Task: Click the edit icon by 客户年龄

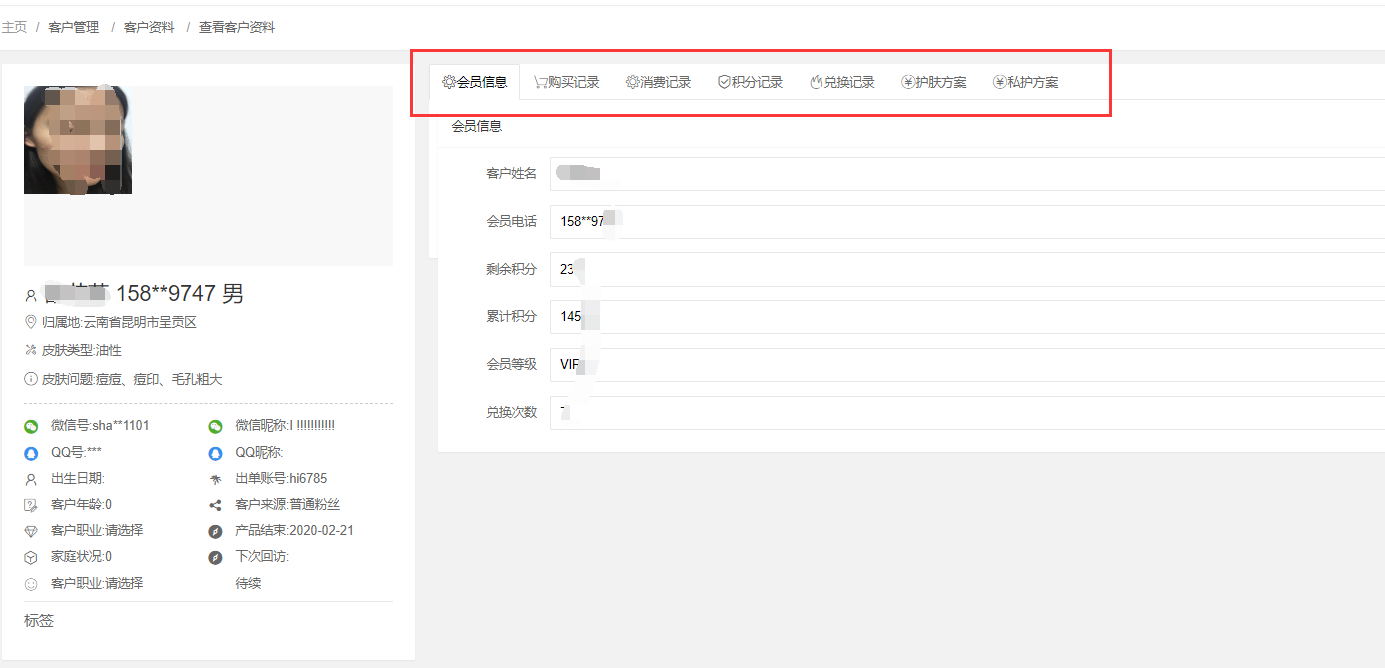Action: [31, 505]
